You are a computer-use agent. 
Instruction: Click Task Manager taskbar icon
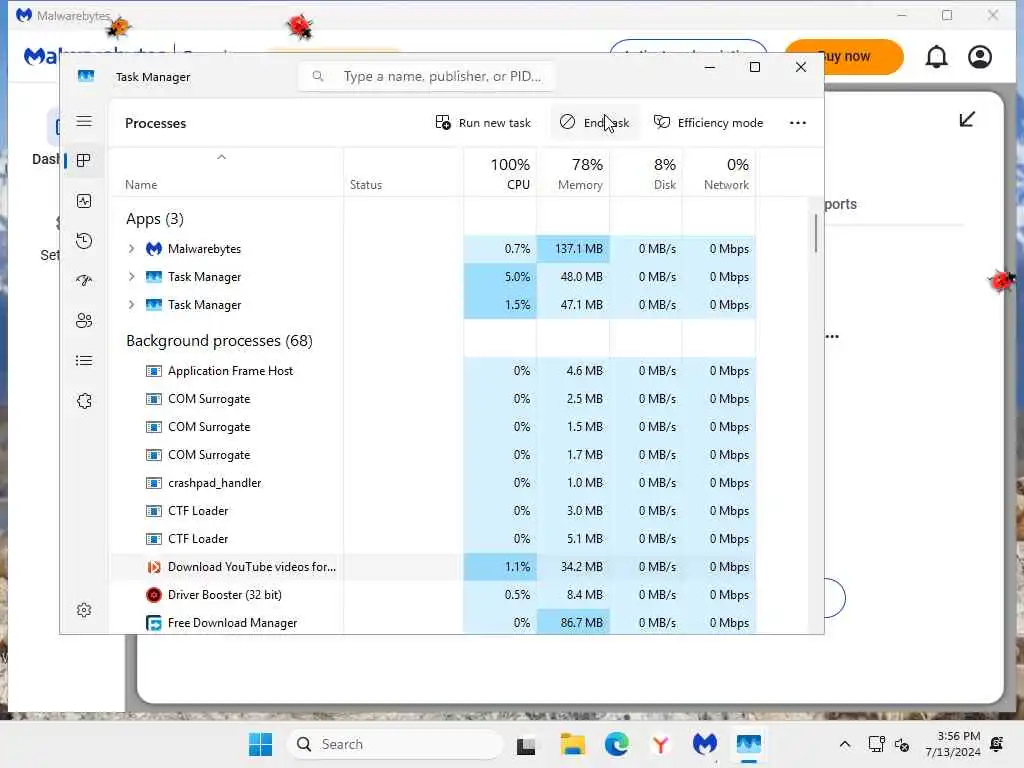[x=748, y=744]
